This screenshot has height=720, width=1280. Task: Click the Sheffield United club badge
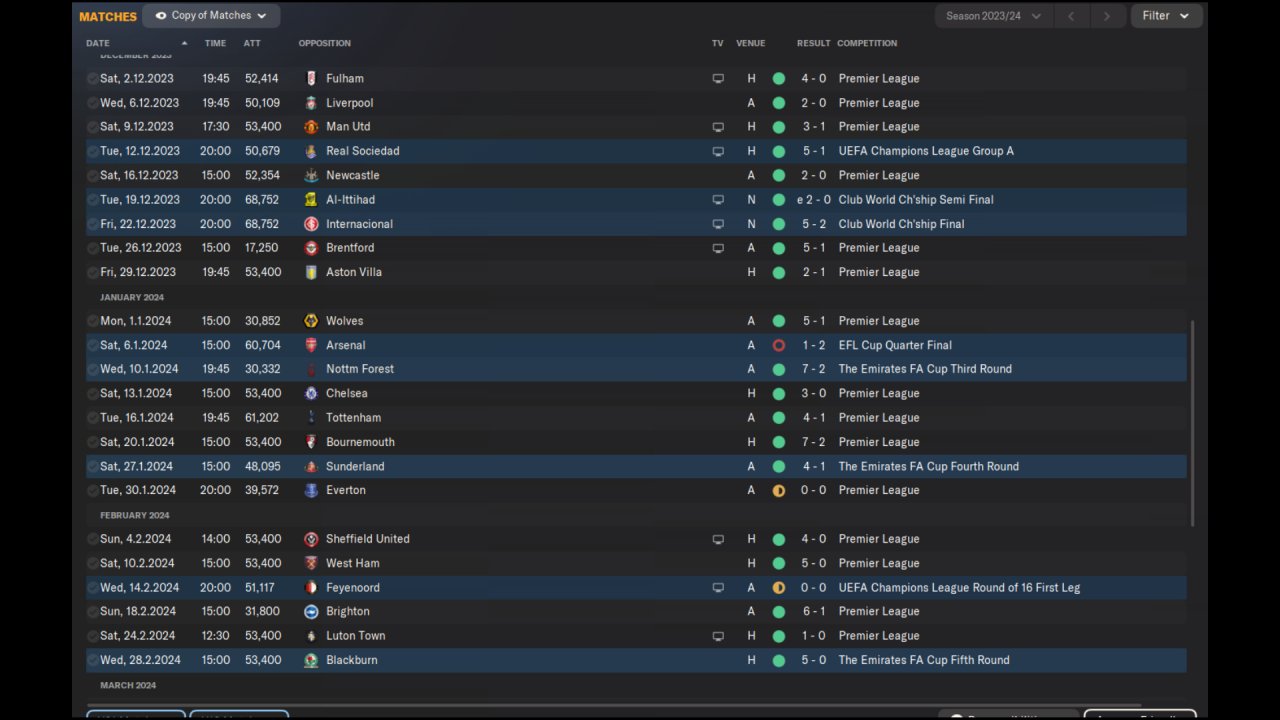[x=311, y=539]
